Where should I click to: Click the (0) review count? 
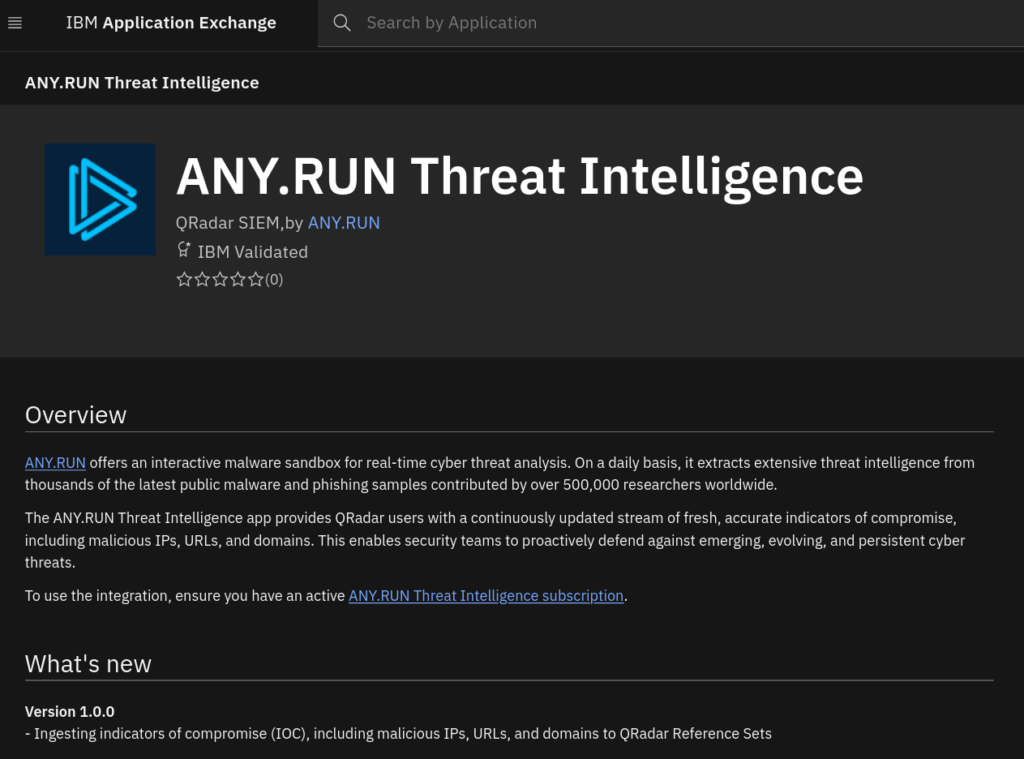pyautogui.click(x=274, y=280)
